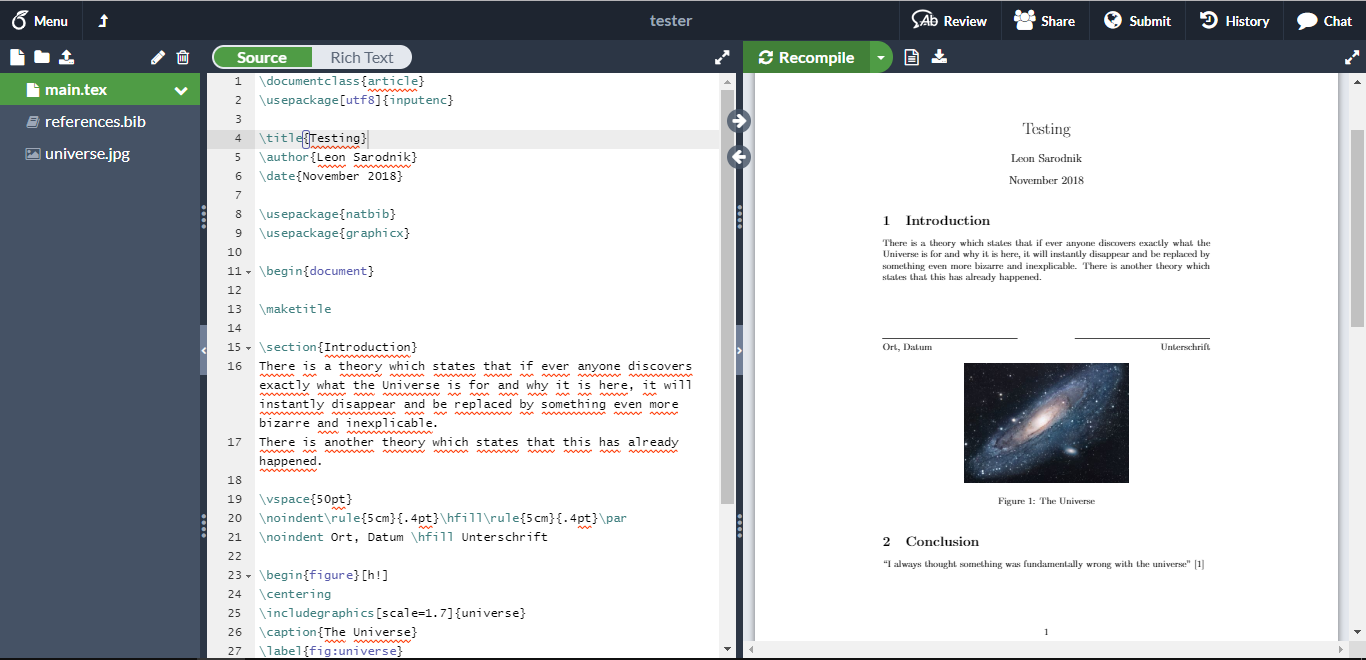Open the Menu in top bar
Image resolution: width=1366 pixels, height=660 pixels.
[40, 21]
